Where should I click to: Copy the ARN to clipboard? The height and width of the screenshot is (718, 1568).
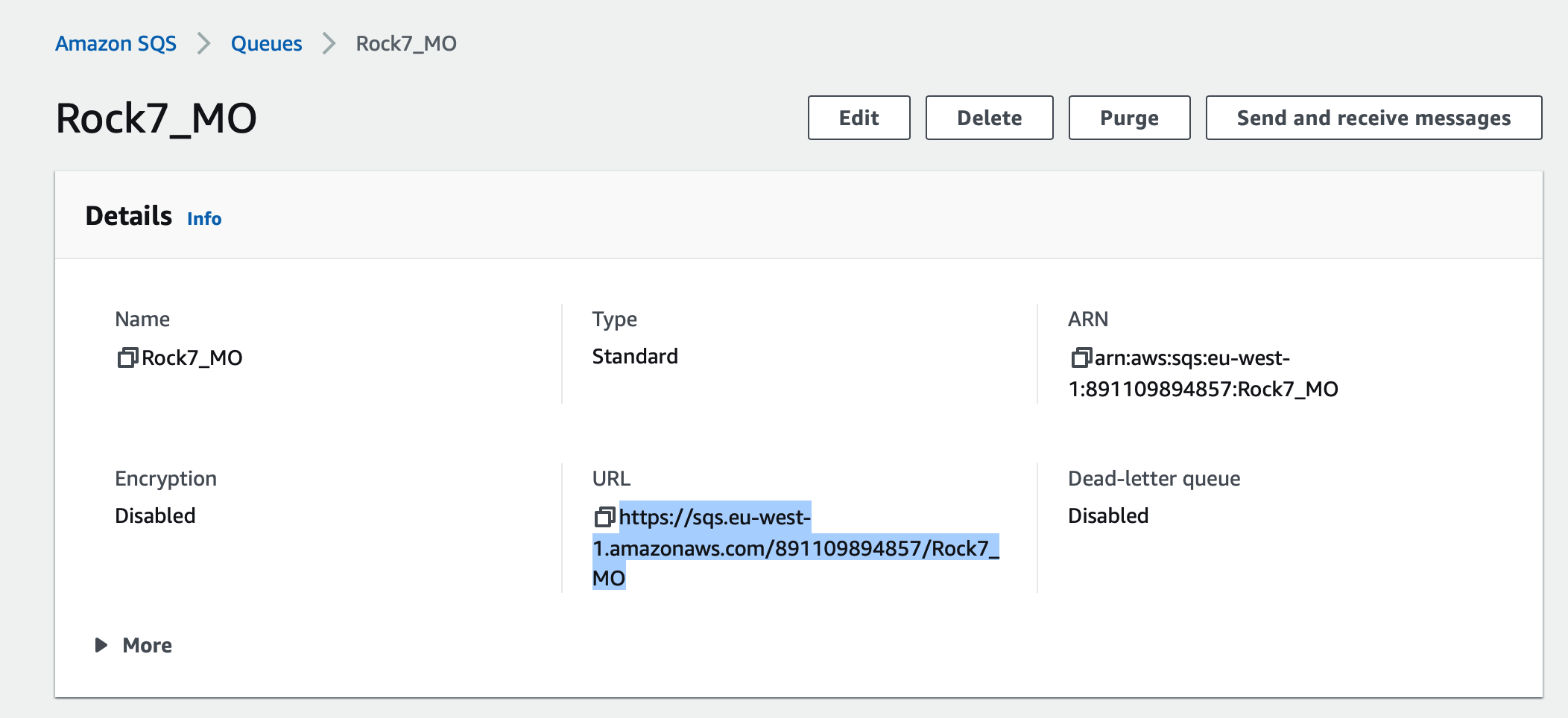(x=1081, y=358)
